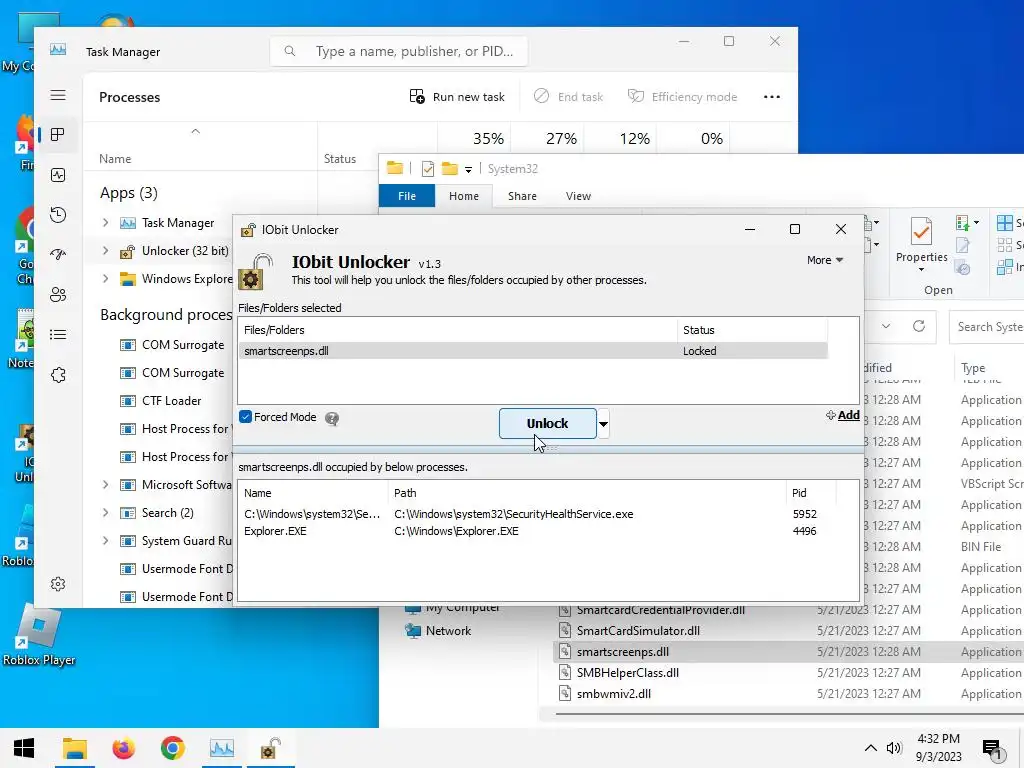Select smartscreenps.dll row in Unlocker file list
The image size is (1024, 768).
click(x=534, y=351)
